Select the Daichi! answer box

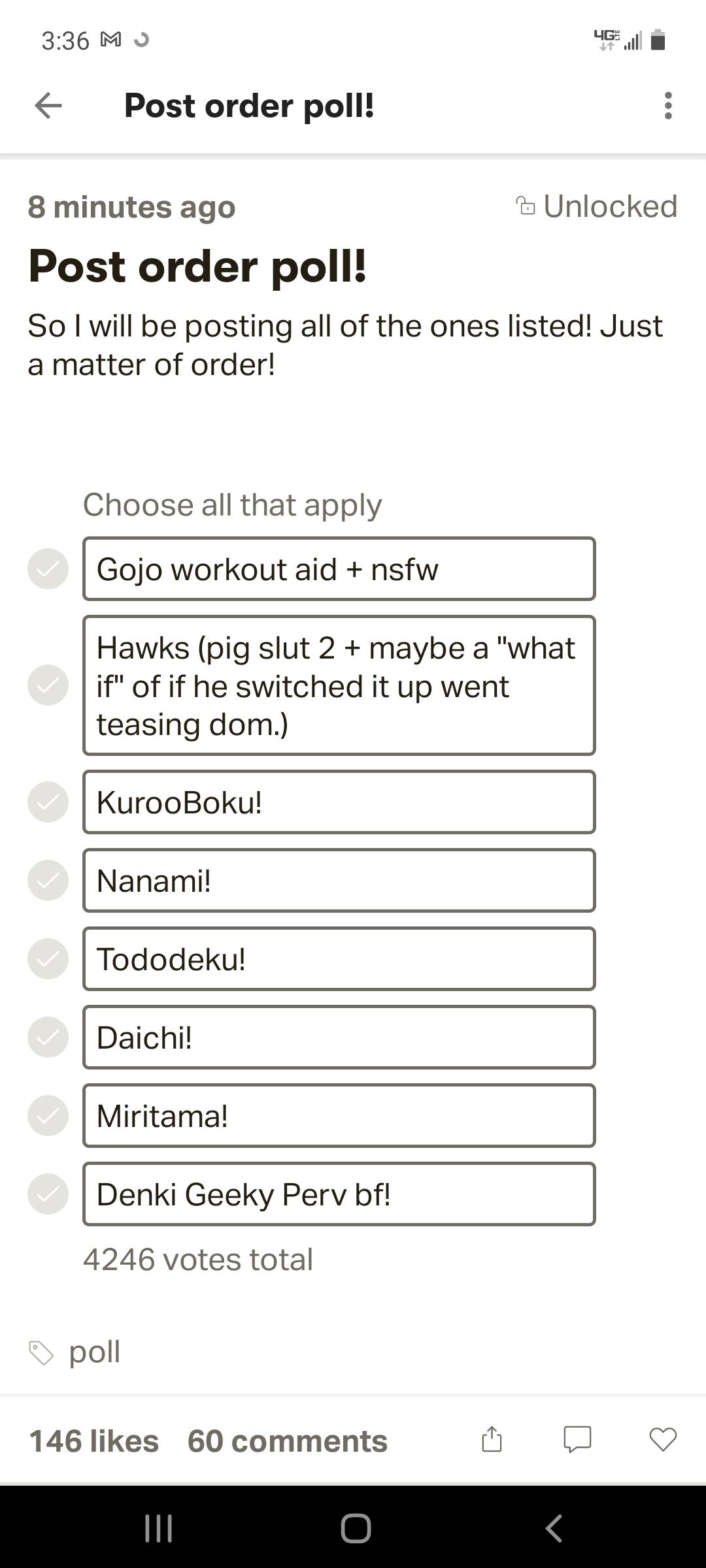pyautogui.click(x=339, y=1037)
